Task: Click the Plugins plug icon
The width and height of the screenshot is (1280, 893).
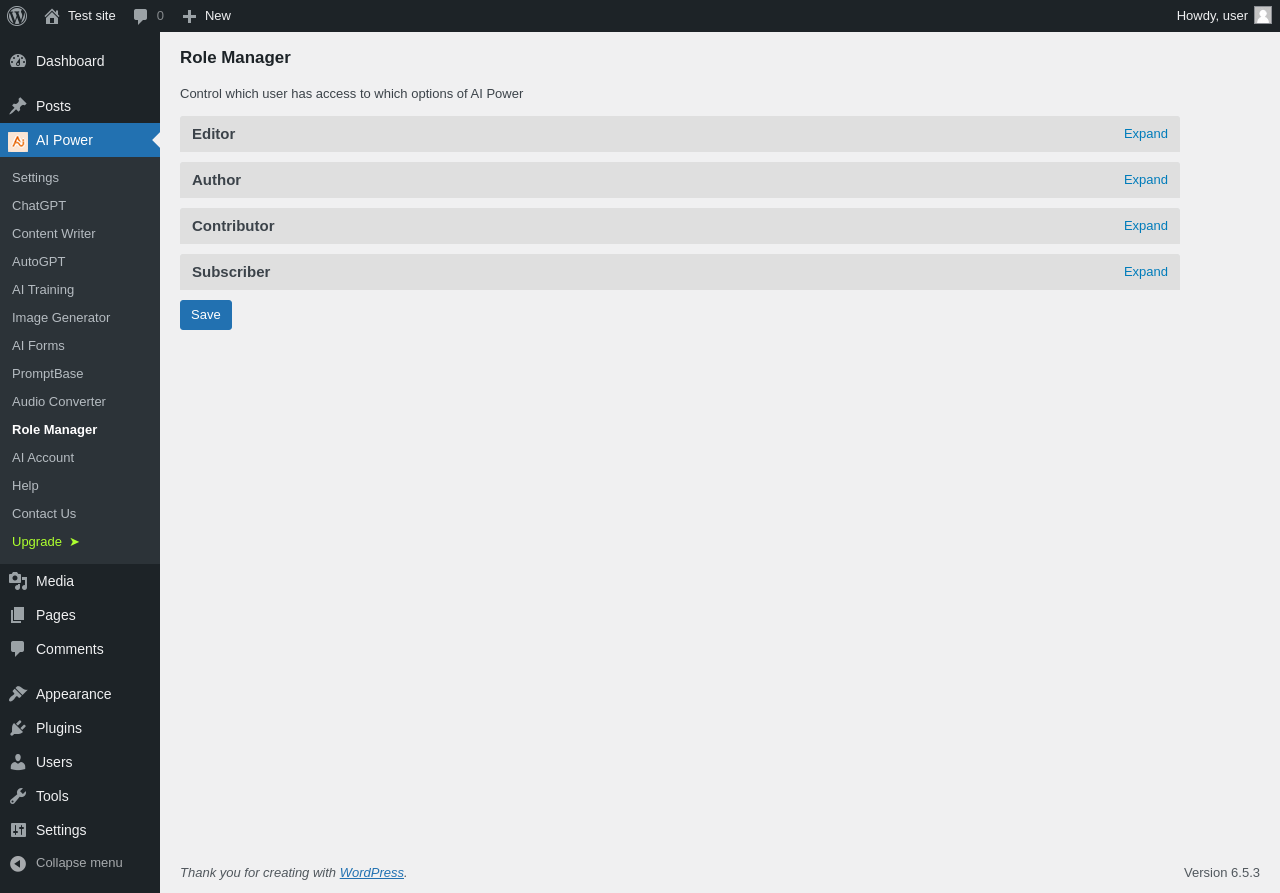Action: [x=18, y=728]
